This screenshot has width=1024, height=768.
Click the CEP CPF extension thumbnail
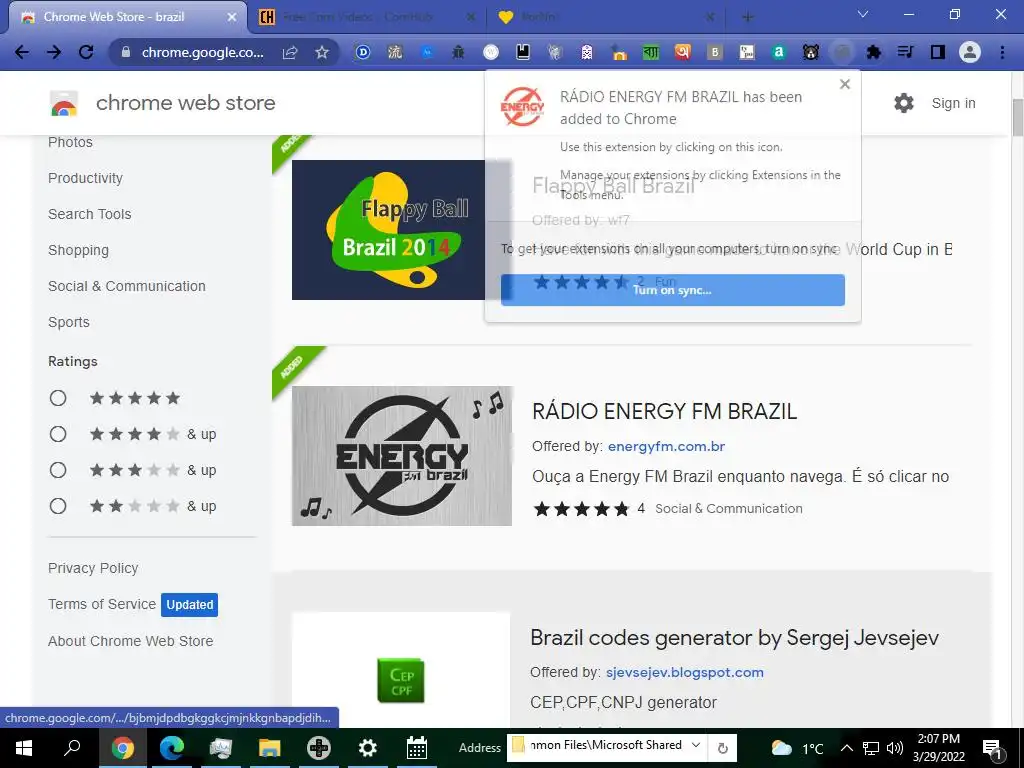click(x=401, y=680)
